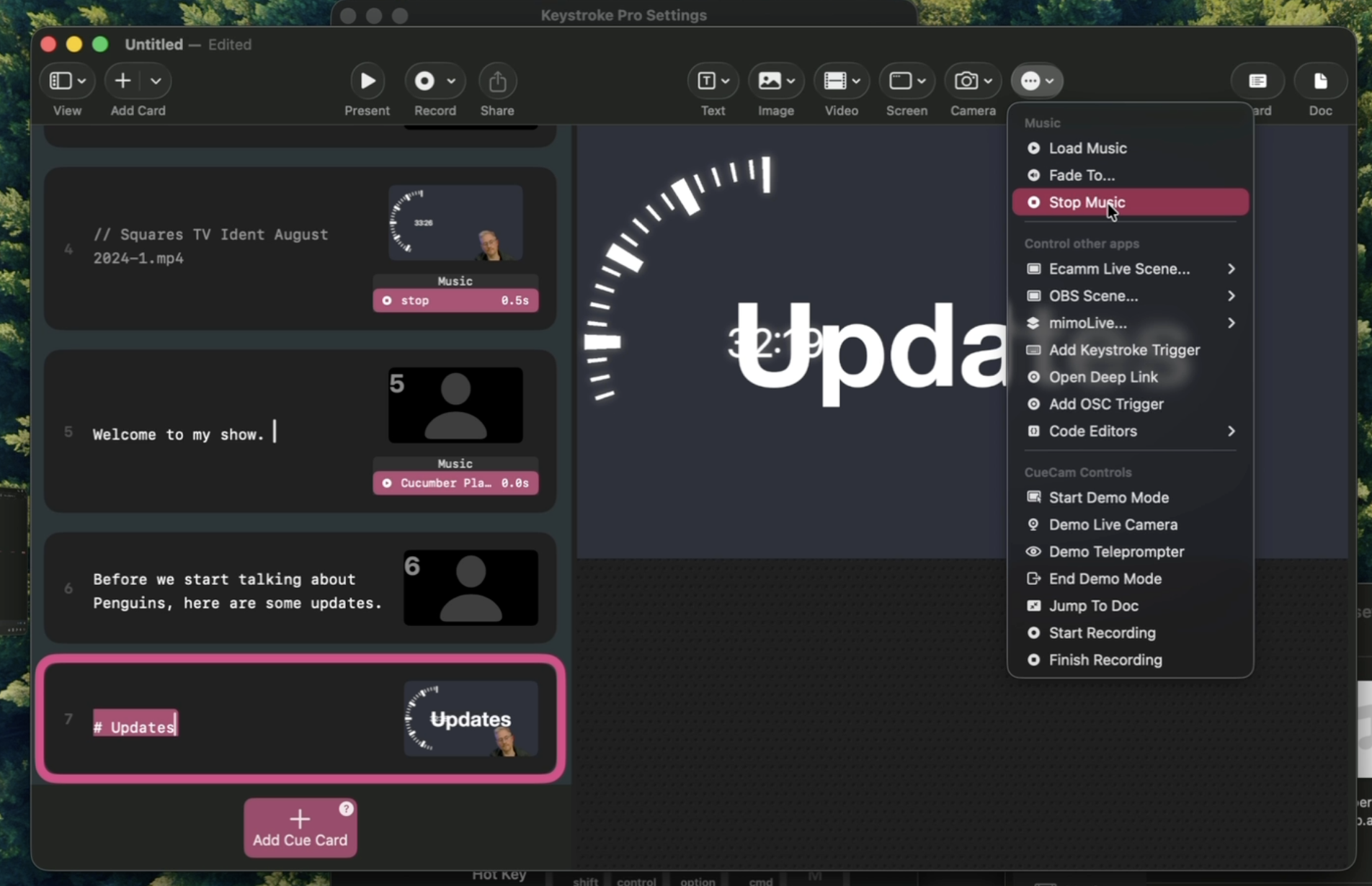The height and width of the screenshot is (886, 1372).
Task: Click the Camera toolbar icon
Action: point(966,81)
